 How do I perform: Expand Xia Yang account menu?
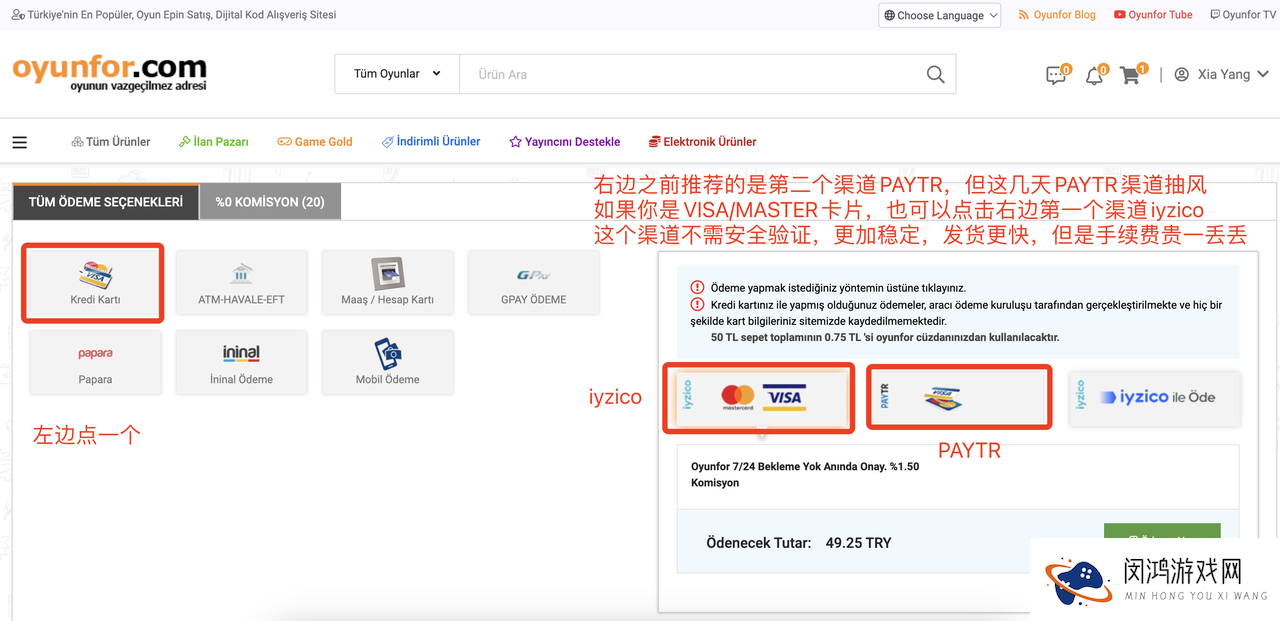point(1222,74)
